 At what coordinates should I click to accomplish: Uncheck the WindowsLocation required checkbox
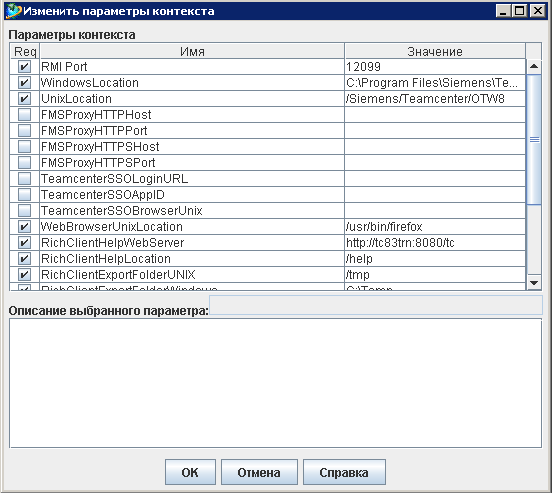(x=24, y=82)
